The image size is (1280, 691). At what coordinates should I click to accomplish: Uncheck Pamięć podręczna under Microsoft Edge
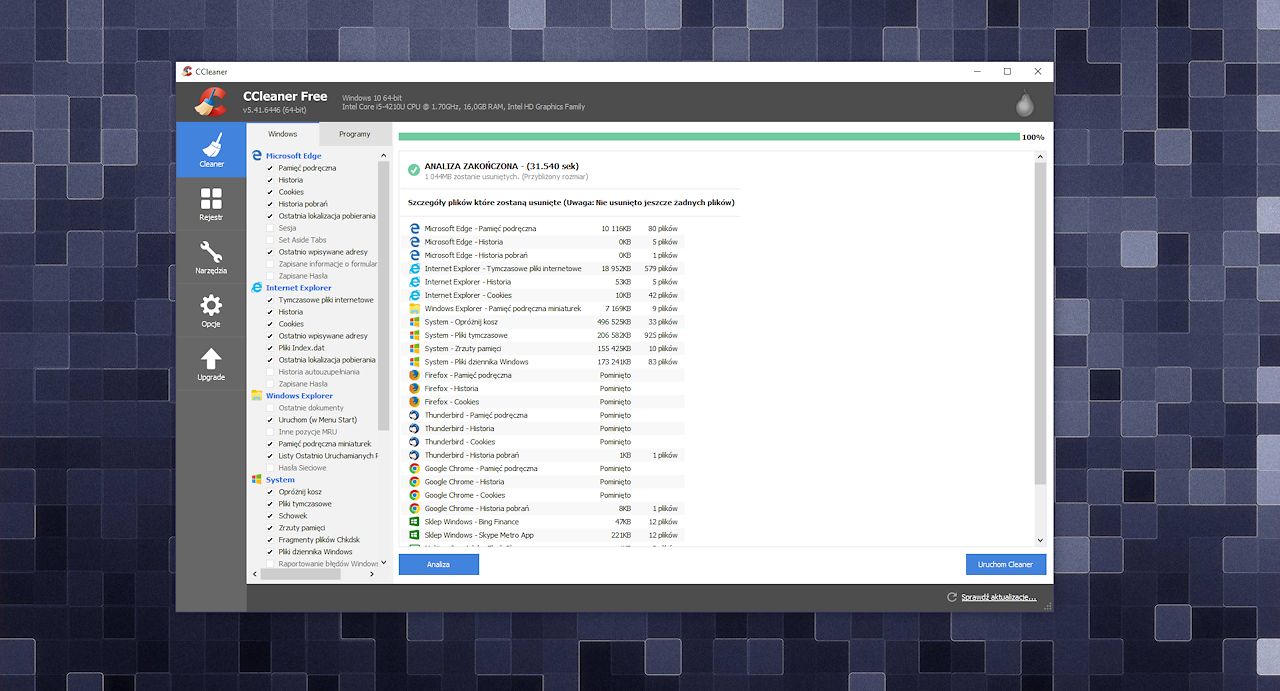(x=270, y=168)
